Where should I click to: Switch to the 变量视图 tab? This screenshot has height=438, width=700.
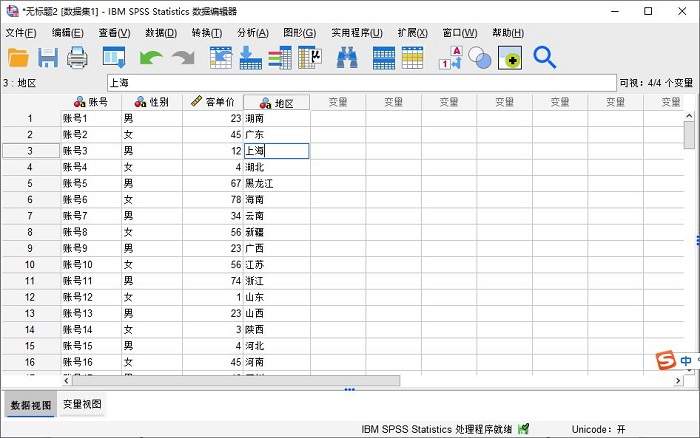tap(82, 405)
